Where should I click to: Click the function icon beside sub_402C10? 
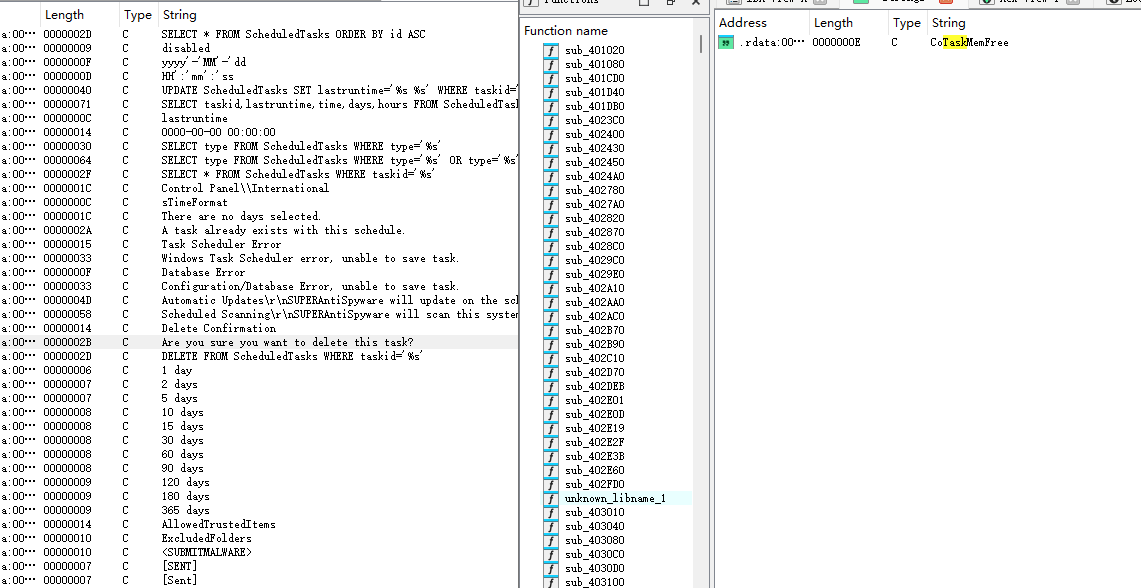[551, 358]
